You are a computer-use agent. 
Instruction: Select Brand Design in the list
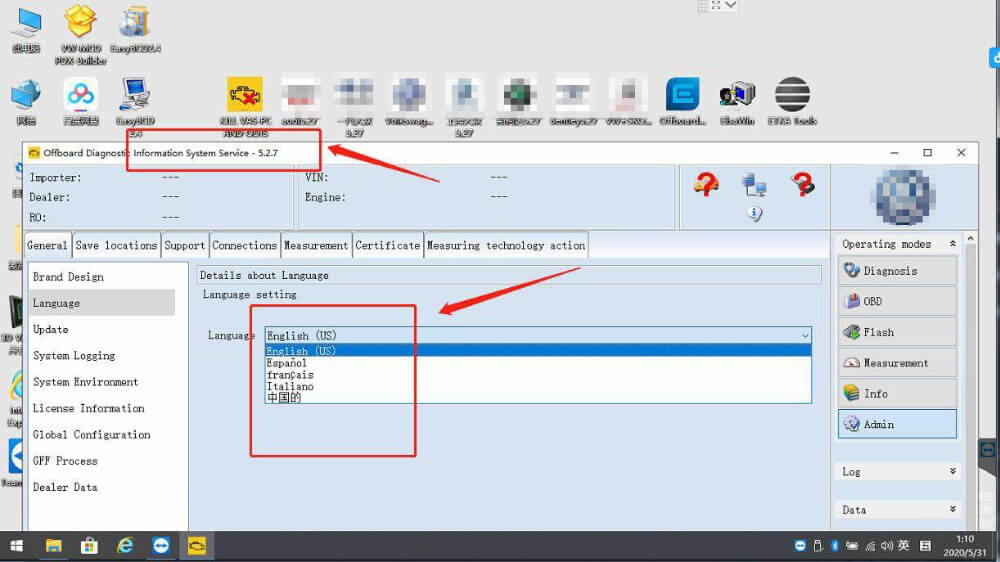tap(102, 277)
